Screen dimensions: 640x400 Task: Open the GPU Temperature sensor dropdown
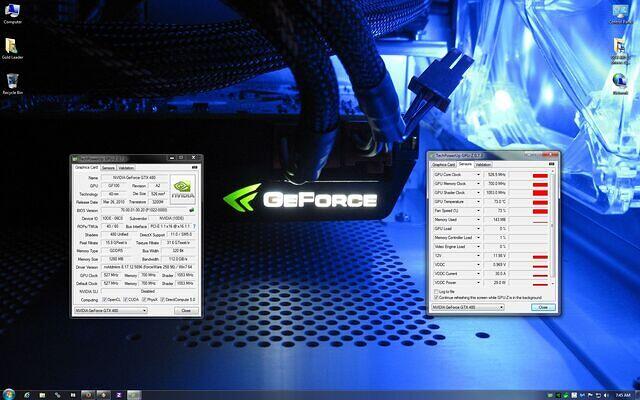478,202
